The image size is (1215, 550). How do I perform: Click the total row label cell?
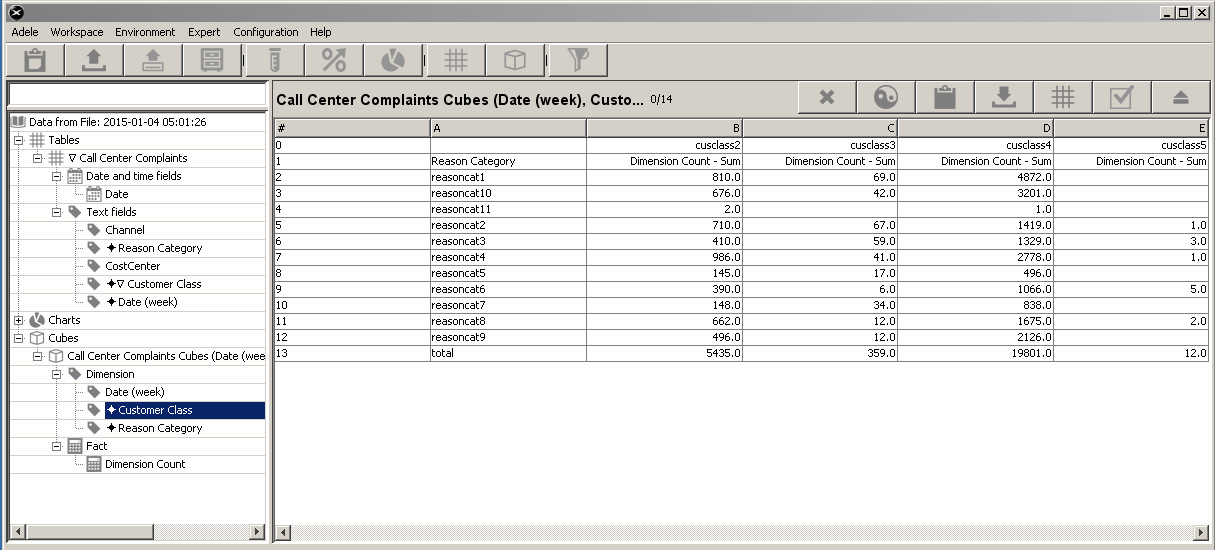[508, 353]
